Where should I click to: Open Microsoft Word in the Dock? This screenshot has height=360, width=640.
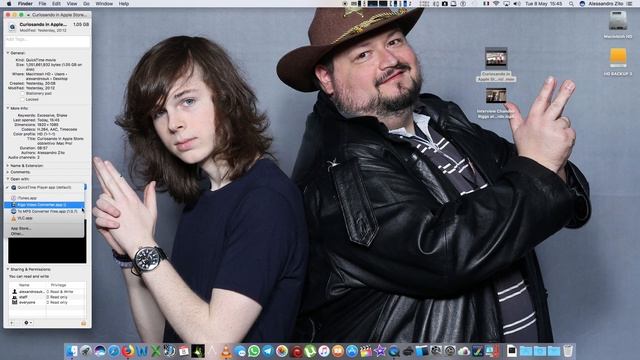(142, 351)
